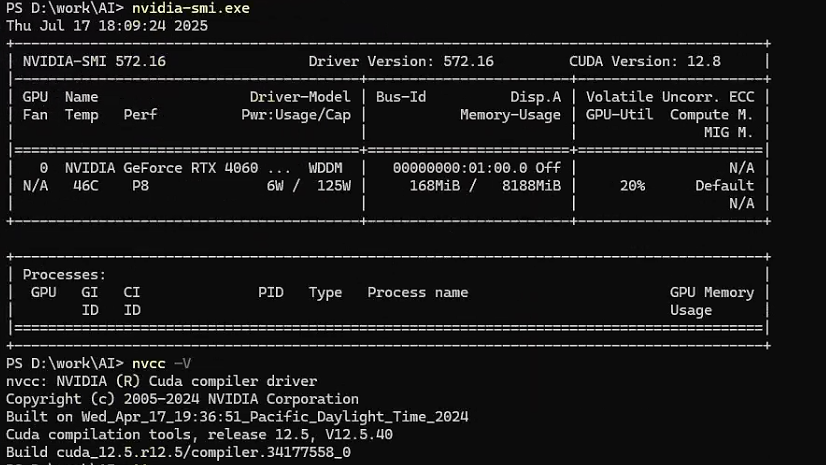This screenshot has width=826, height=465.
Task: Click the 6W / 125W power usage
Action: pos(308,186)
